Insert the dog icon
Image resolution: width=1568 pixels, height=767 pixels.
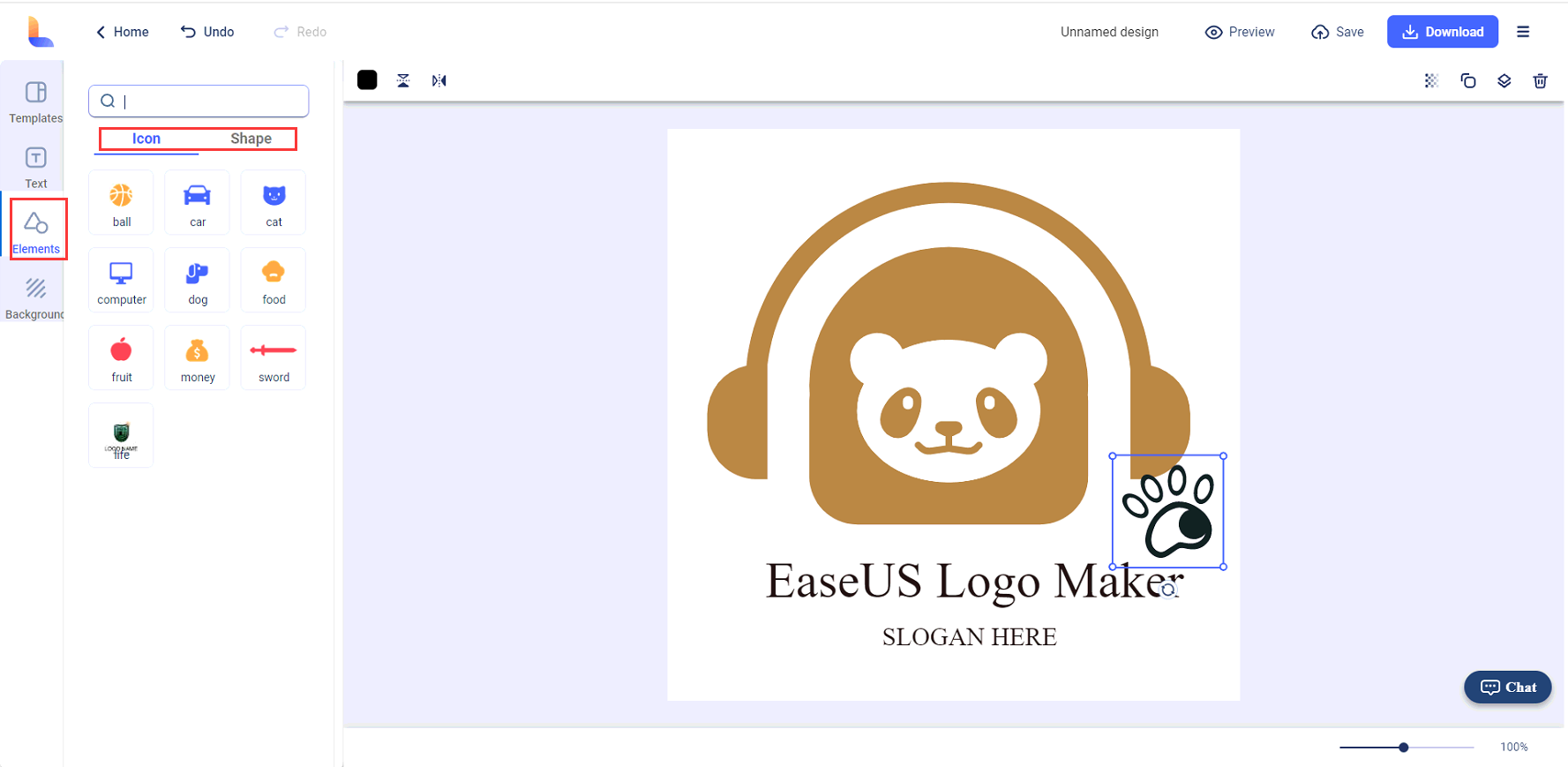198,281
